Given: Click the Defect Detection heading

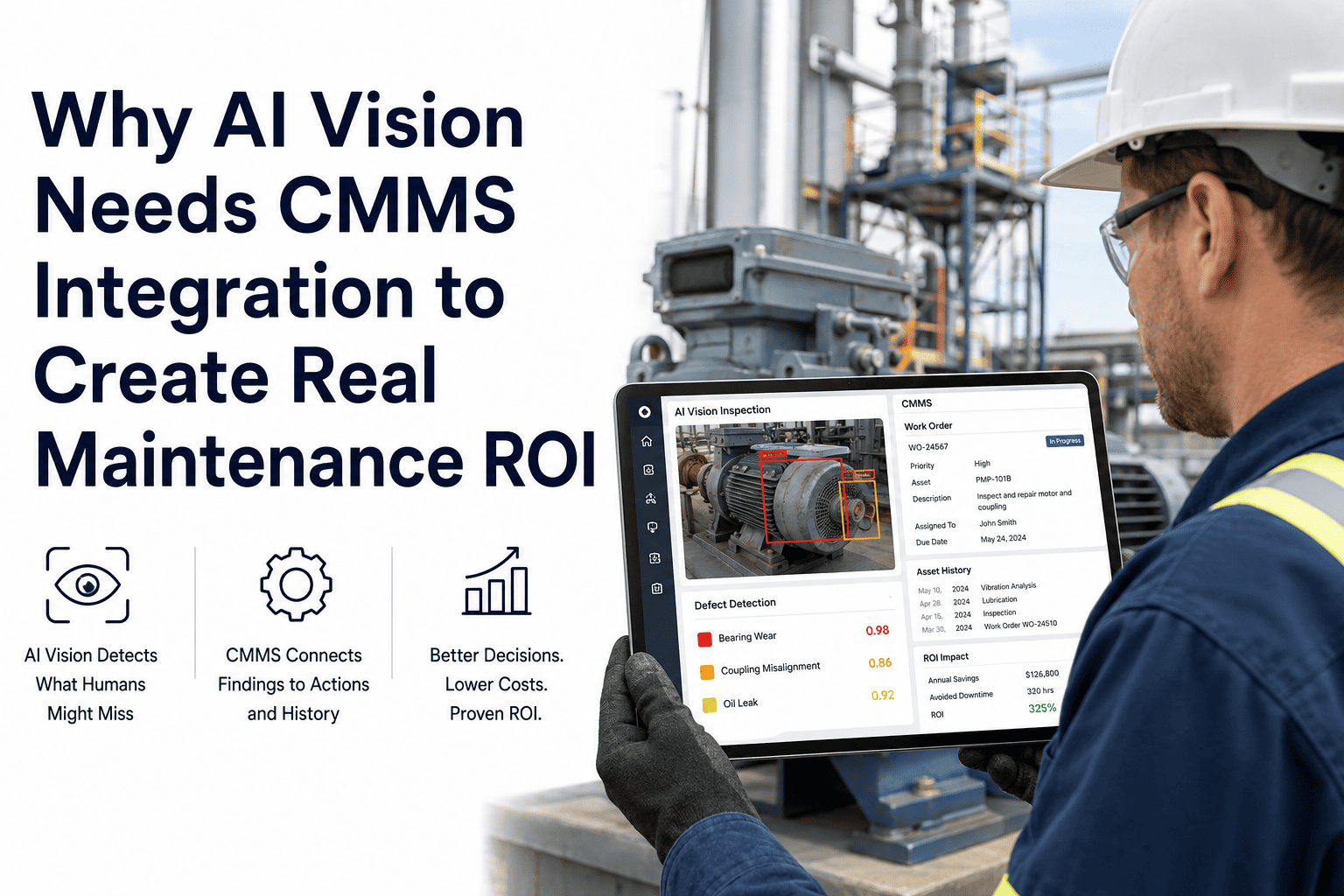Looking at the screenshot, I should pos(735,604).
